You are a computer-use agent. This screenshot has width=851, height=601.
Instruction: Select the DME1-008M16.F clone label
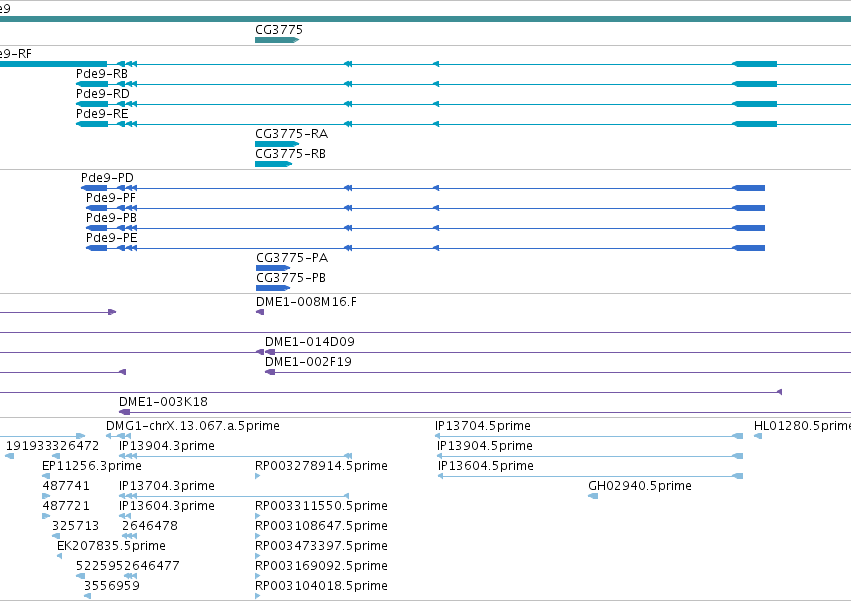pyautogui.click(x=307, y=302)
